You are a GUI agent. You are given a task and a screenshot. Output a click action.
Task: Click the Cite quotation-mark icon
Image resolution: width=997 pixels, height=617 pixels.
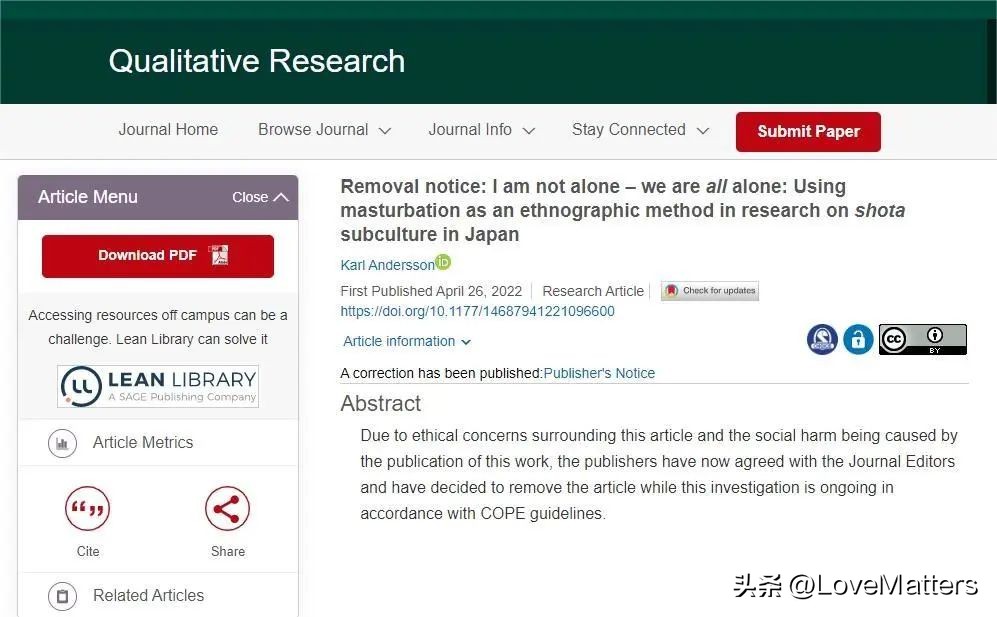point(88,508)
